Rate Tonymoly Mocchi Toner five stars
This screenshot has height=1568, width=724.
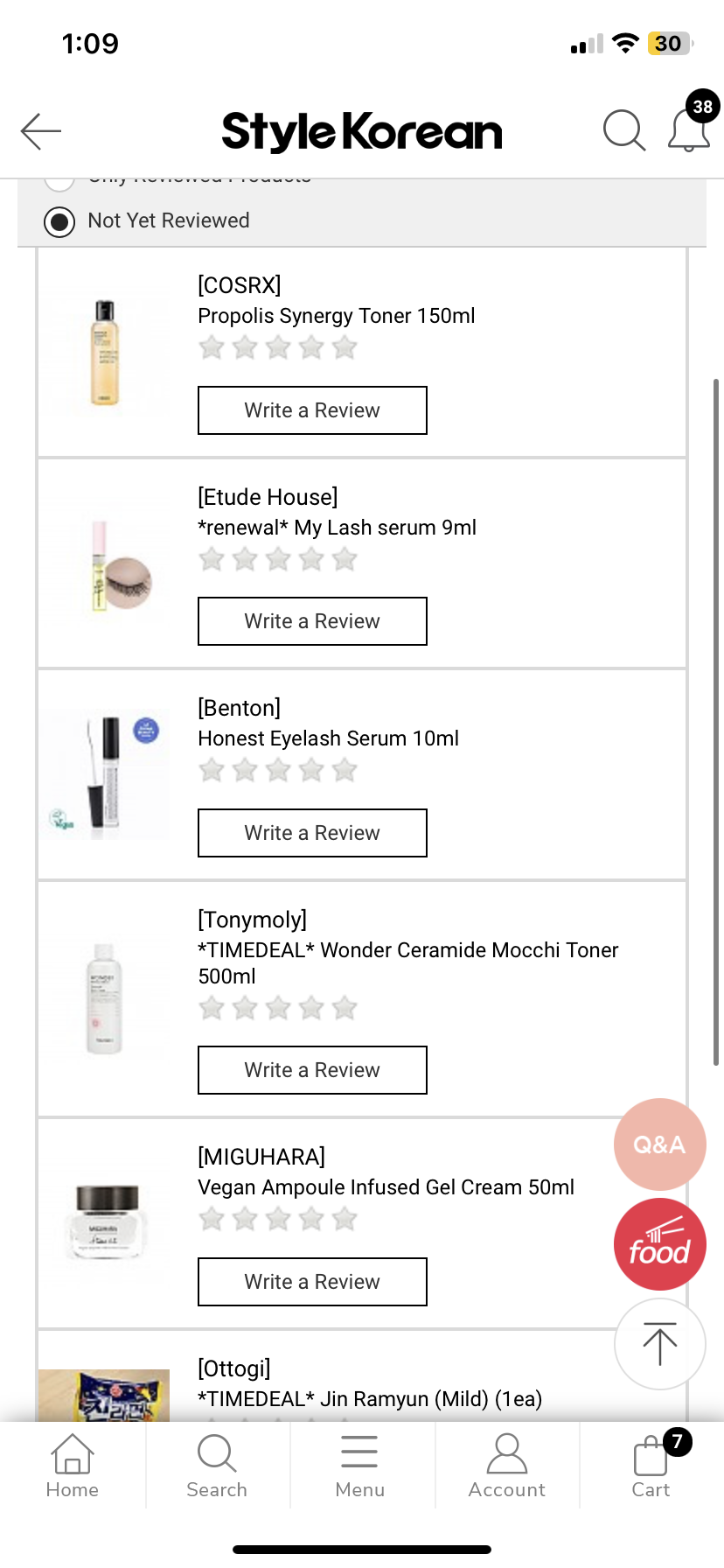(x=345, y=1008)
